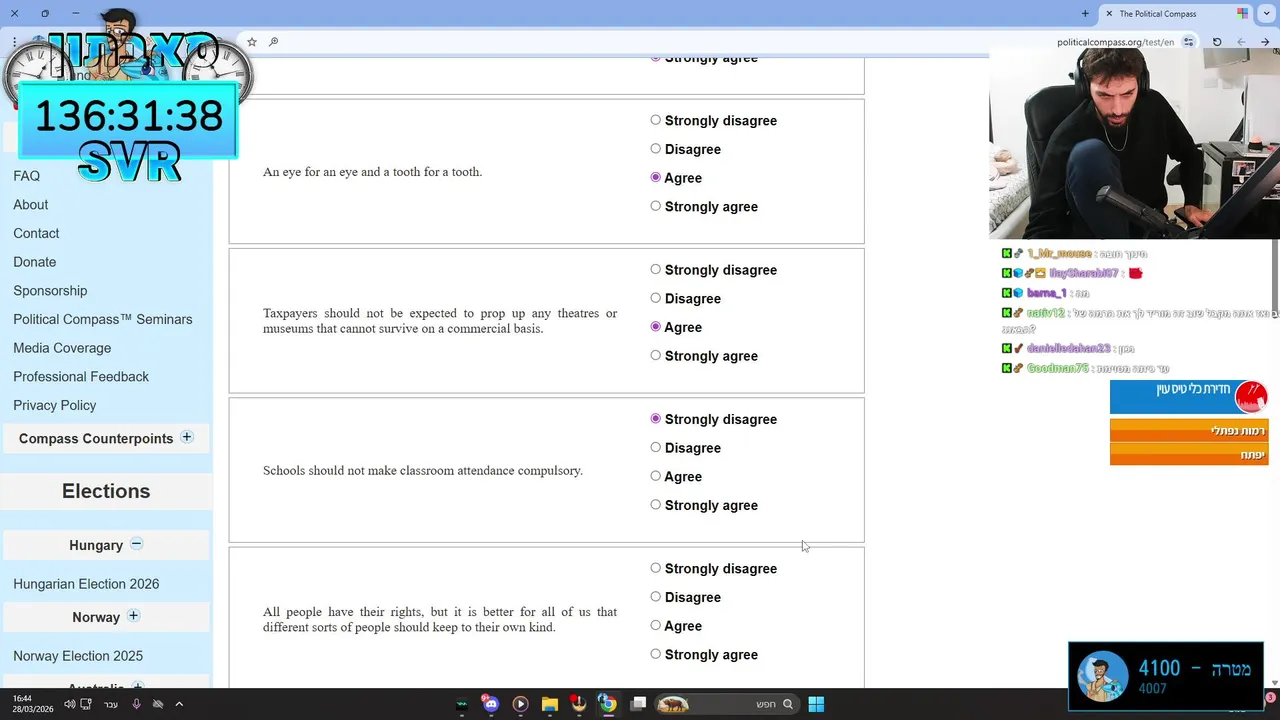1280x720 pixels.
Task: Expand the Norway elections section
Action: 134,616
